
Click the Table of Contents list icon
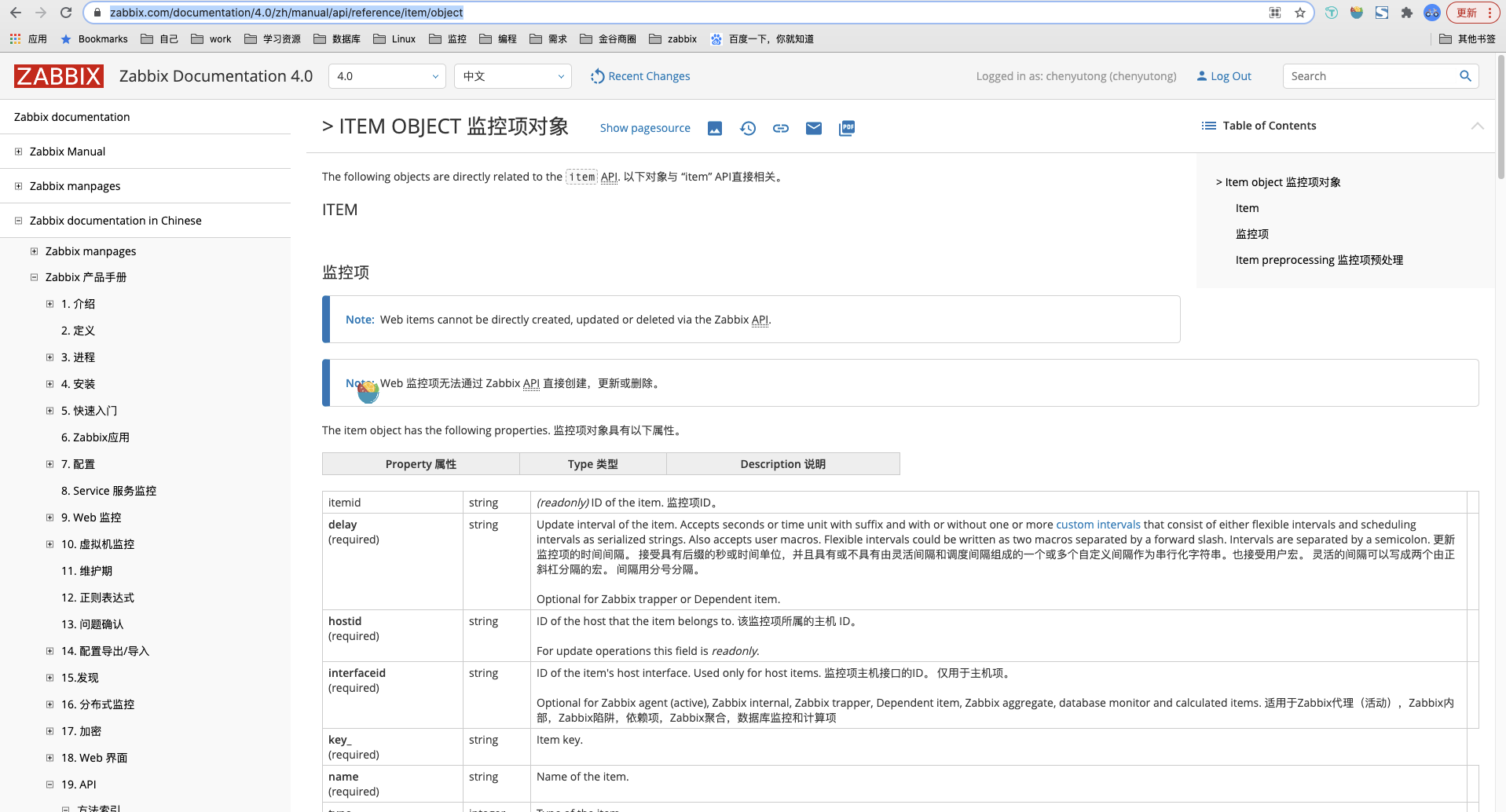point(1207,125)
